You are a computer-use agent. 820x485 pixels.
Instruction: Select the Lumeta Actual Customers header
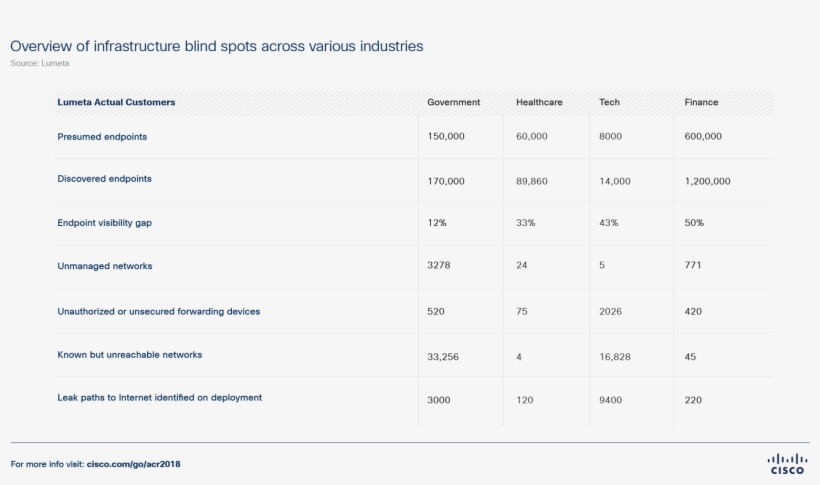[x=116, y=102]
